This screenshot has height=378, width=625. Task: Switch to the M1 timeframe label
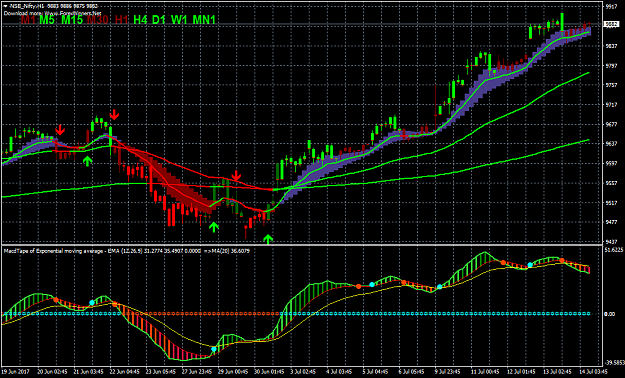pos(29,20)
